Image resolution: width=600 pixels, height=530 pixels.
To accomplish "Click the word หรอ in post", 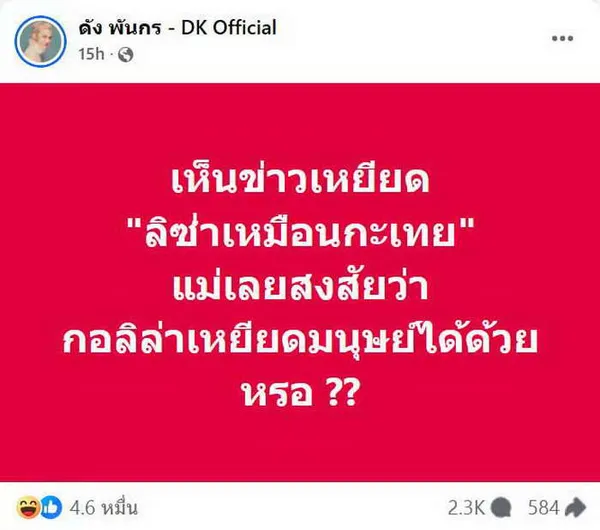I will pyautogui.click(x=277, y=394).
